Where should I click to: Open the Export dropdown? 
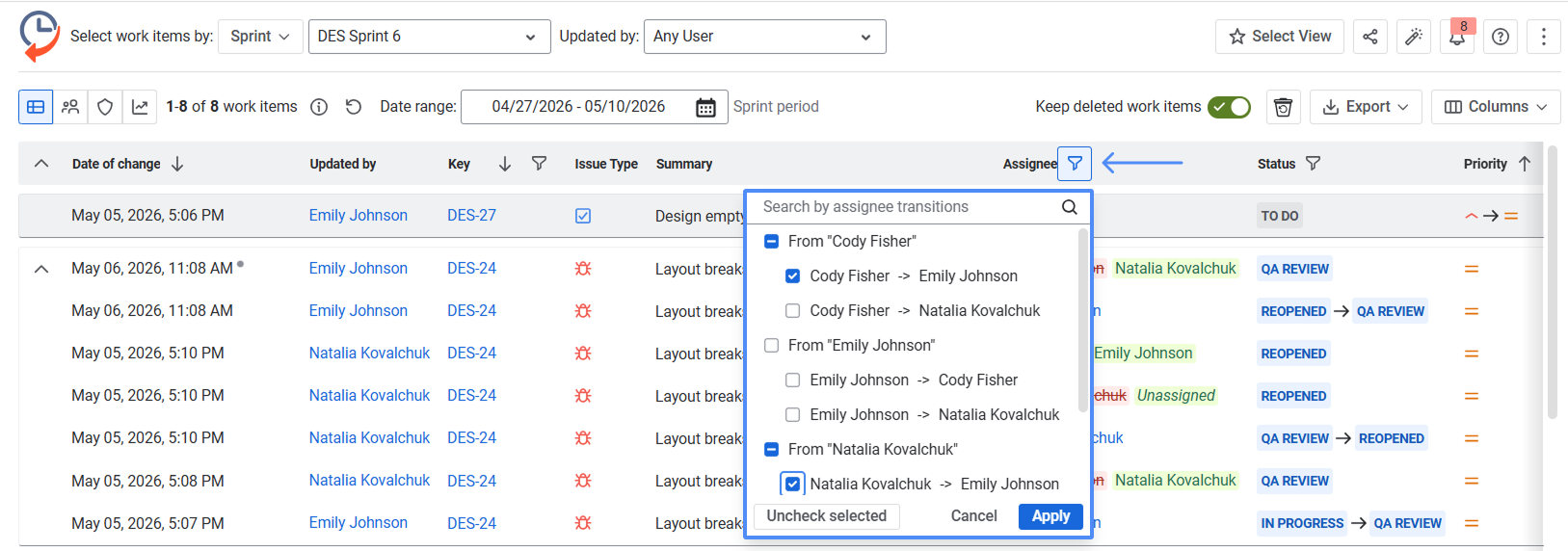click(x=1366, y=107)
